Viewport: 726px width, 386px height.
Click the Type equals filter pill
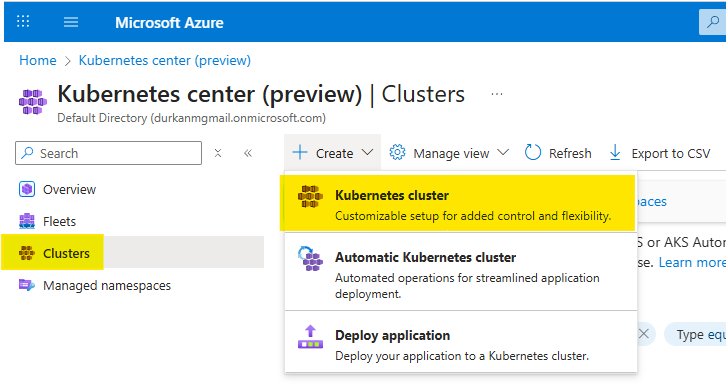point(695,334)
